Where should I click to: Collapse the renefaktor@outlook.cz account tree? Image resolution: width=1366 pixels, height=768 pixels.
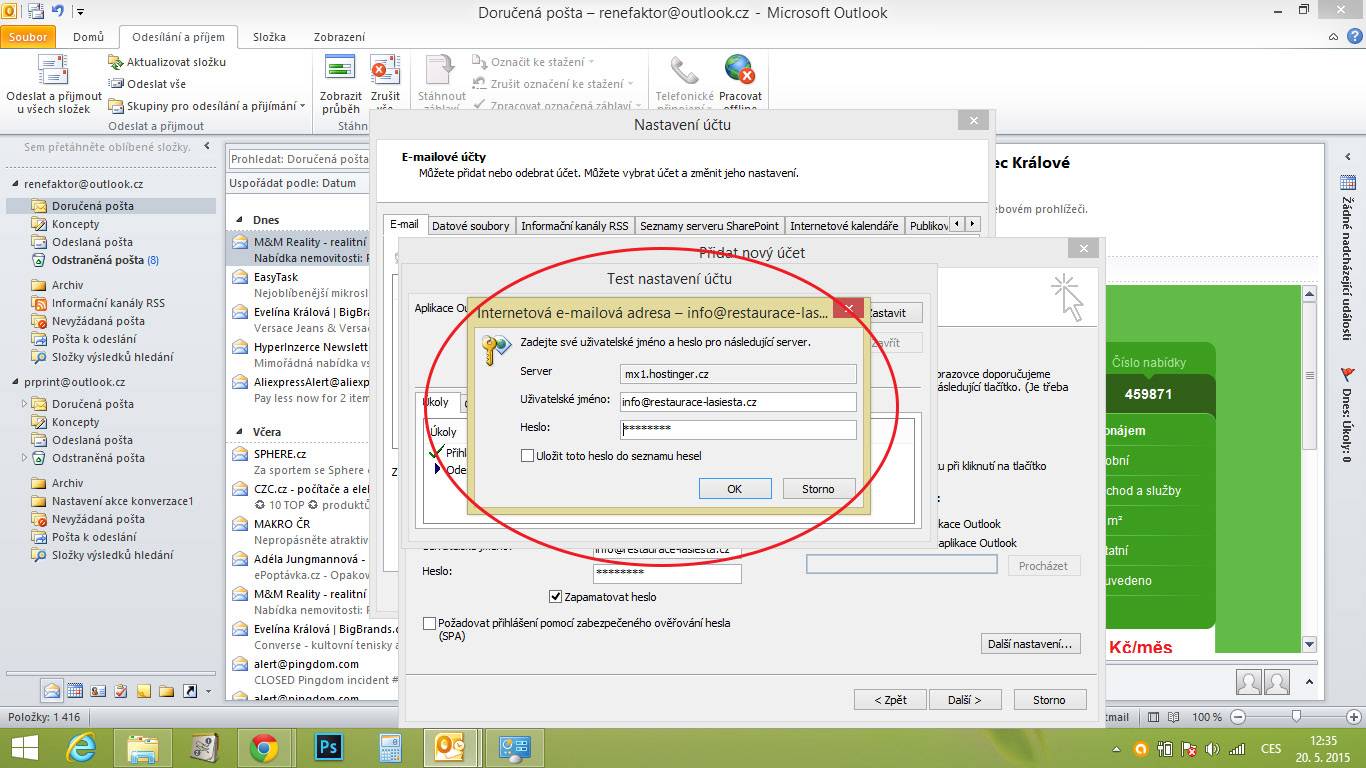click(16, 185)
